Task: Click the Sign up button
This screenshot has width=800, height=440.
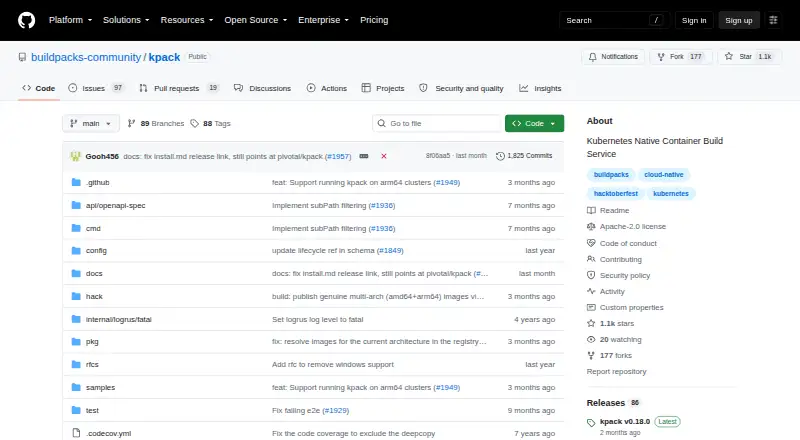Action: tap(739, 20)
